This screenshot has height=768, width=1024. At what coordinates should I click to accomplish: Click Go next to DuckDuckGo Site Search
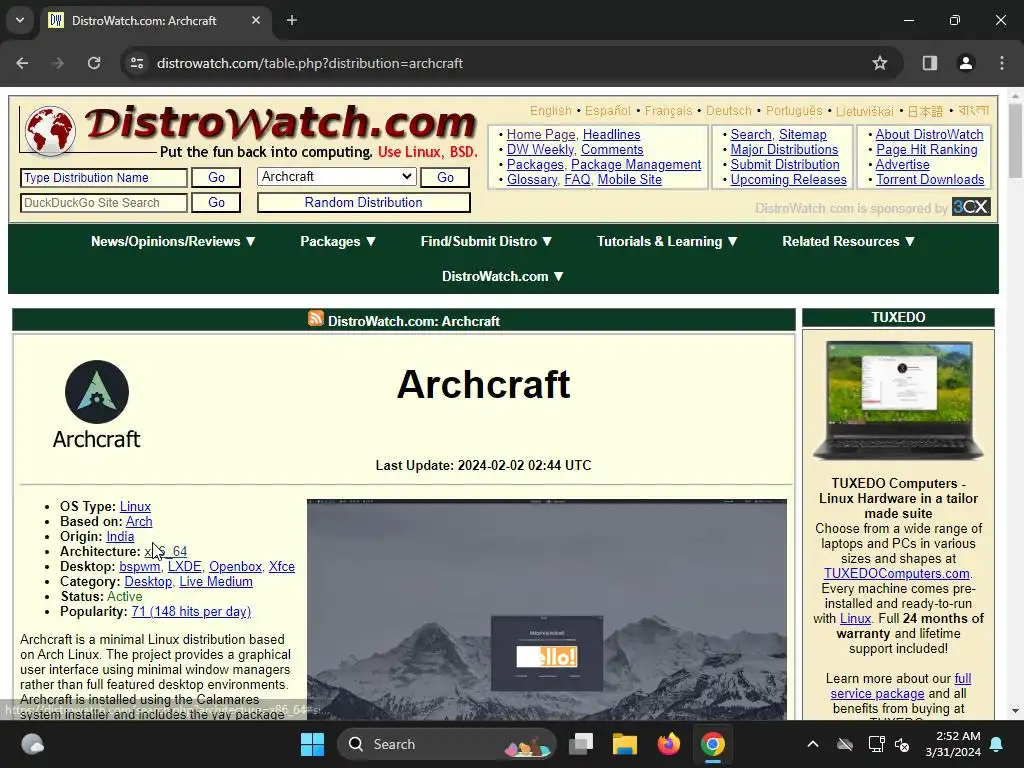click(216, 203)
